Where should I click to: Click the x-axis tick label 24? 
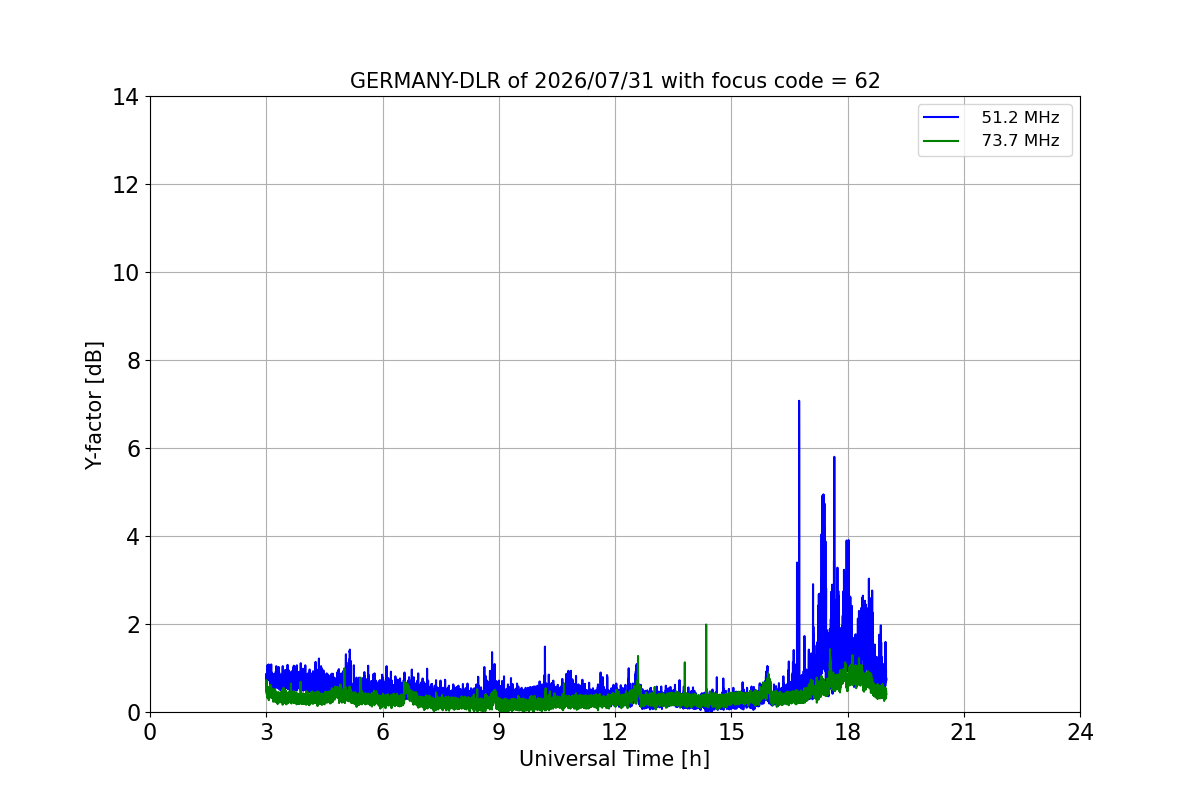pos(1080,732)
